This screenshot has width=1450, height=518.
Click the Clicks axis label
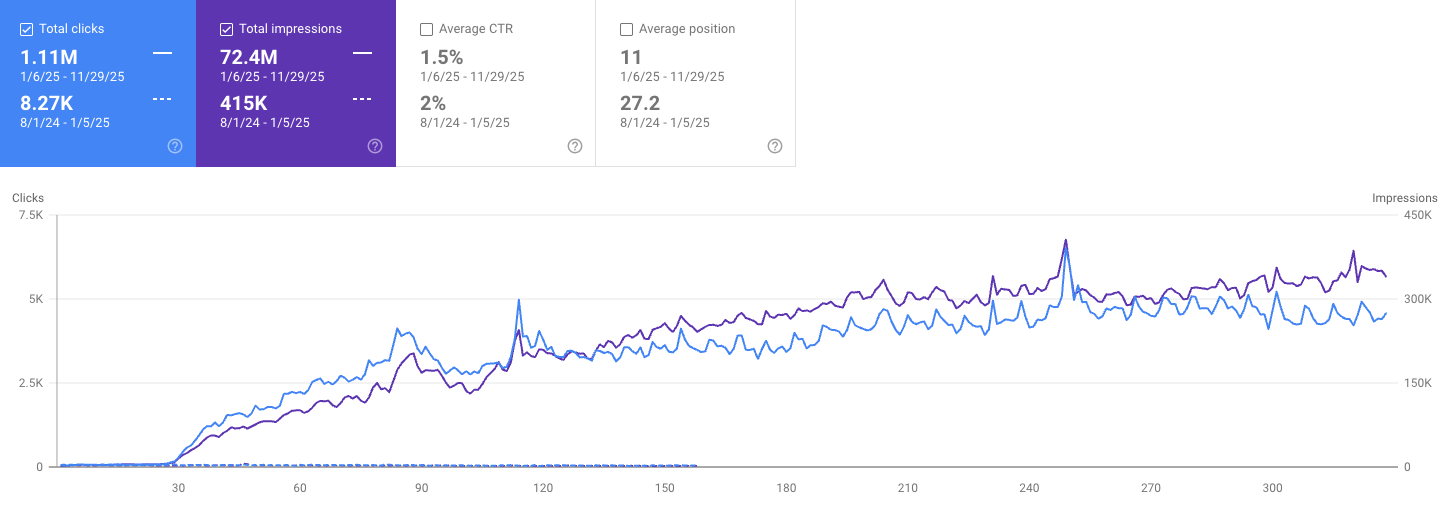28,198
